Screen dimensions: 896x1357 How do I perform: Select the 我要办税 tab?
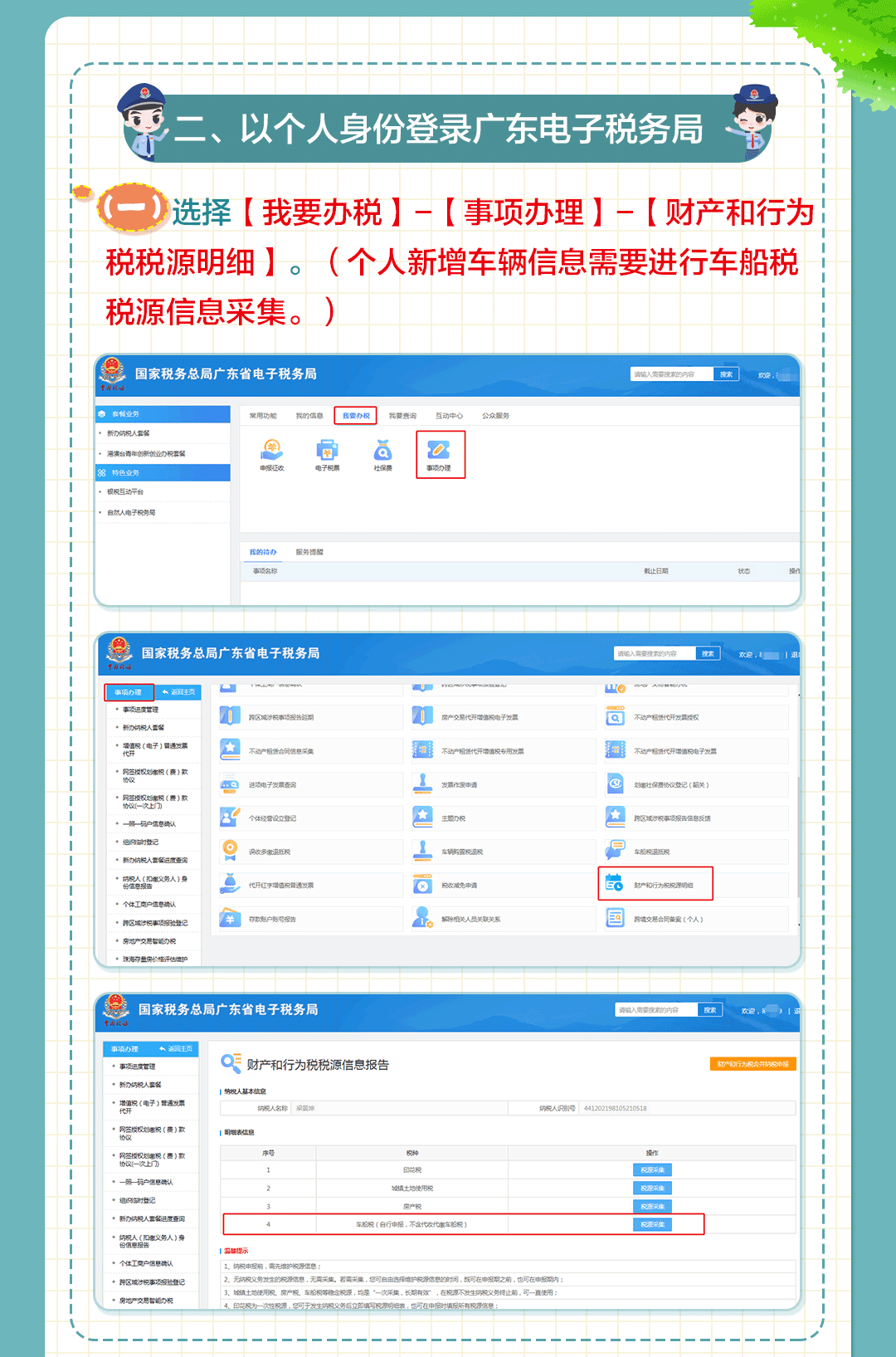pos(356,416)
